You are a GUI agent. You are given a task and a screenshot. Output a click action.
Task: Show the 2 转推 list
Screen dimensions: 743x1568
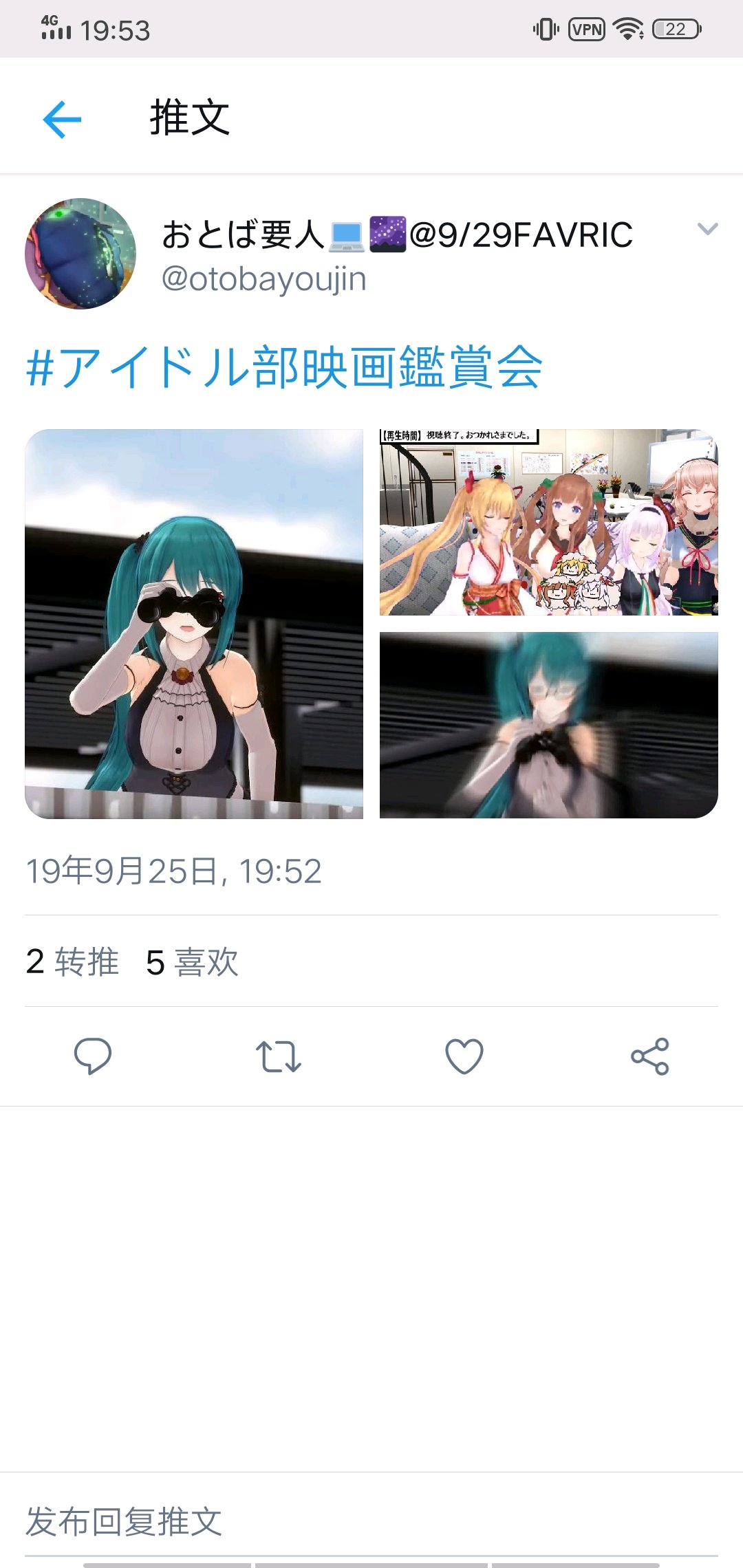point(72,961)
